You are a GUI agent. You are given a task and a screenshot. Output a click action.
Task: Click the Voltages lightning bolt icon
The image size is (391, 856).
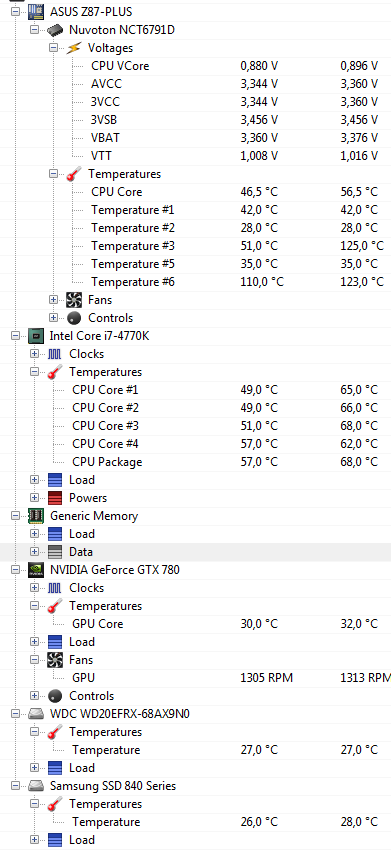(74, 47)
